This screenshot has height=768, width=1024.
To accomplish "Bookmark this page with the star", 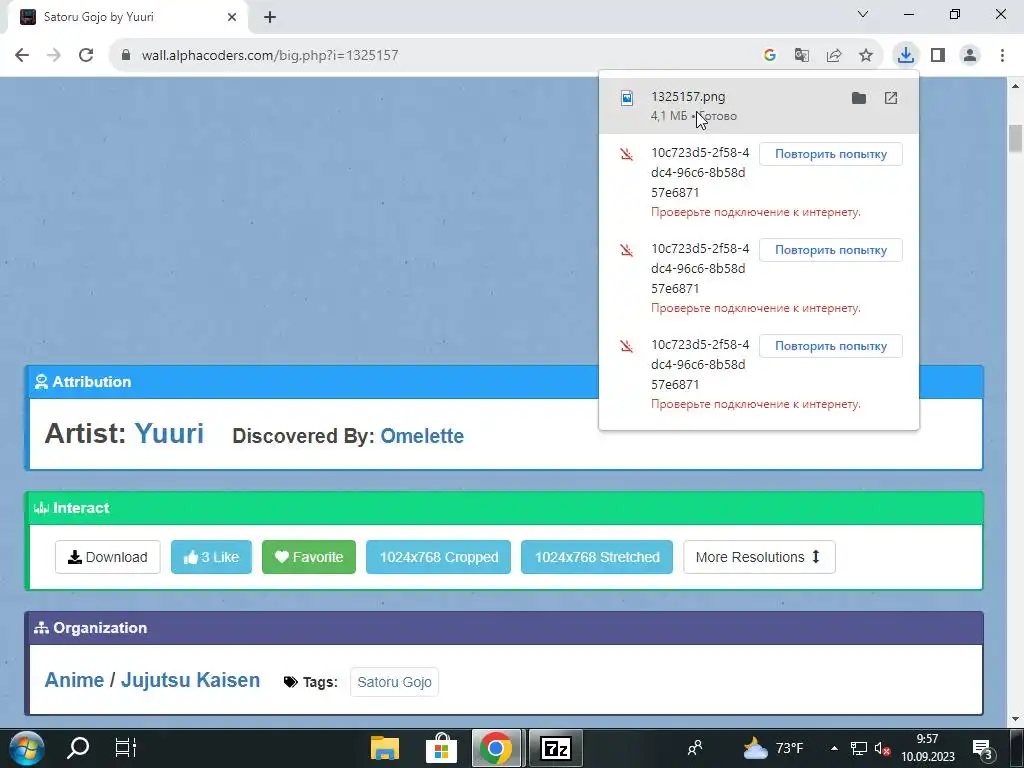I will pos(866,56).
